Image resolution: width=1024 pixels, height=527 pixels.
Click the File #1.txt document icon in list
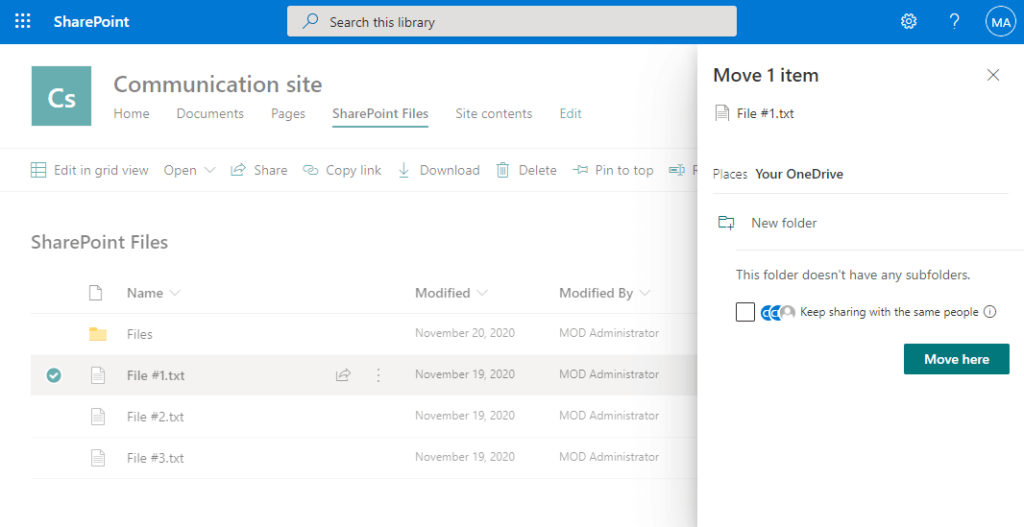click(98, 375)
